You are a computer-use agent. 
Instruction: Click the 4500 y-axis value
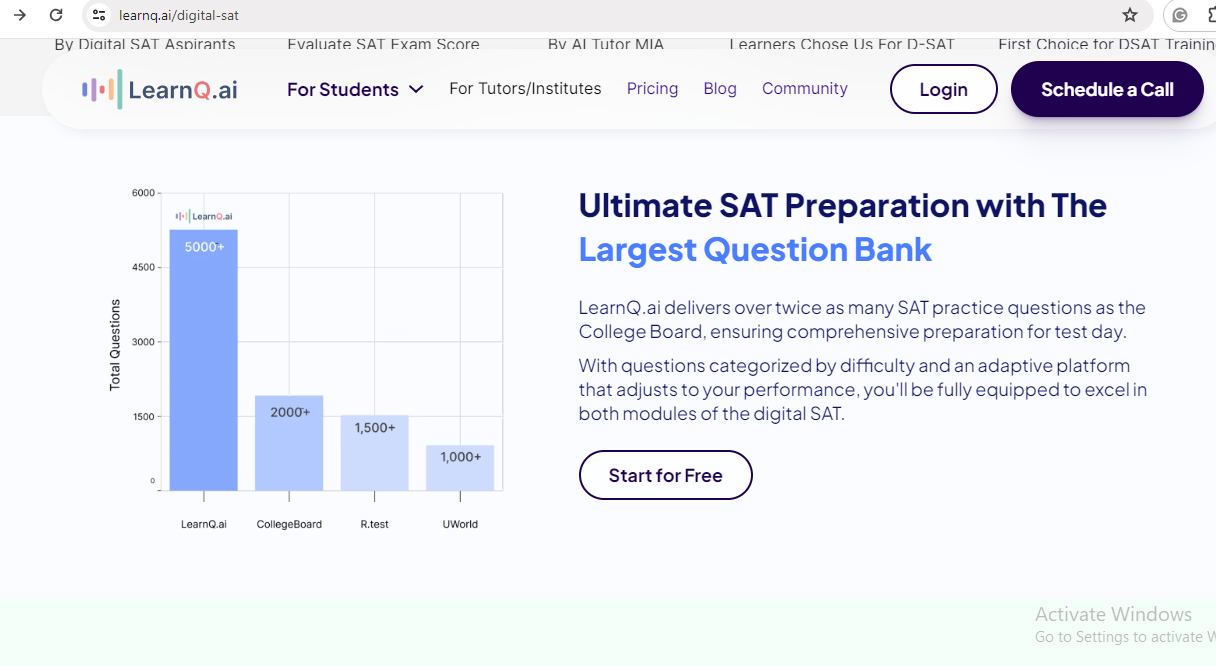pos(144,267)
